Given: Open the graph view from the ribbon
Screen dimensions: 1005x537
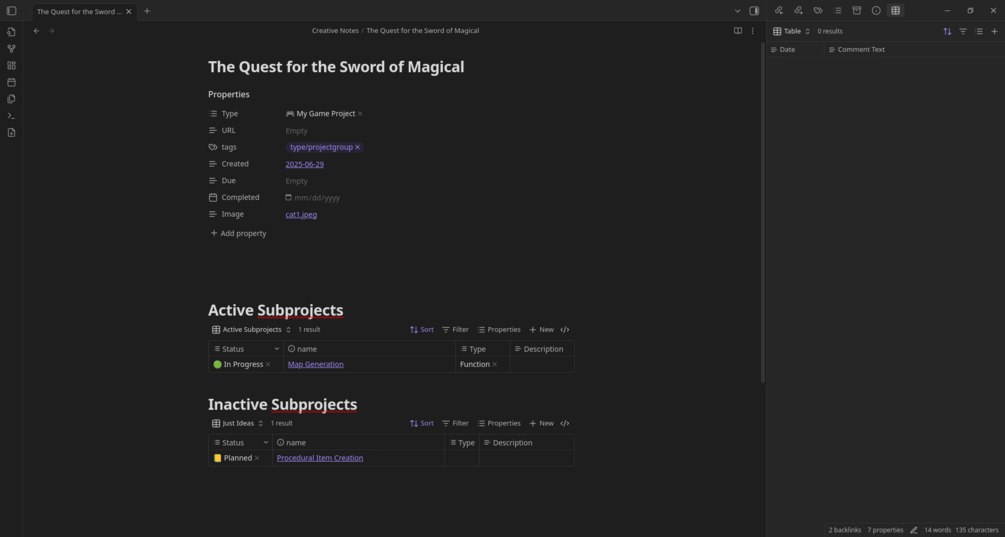Looking at the screenshot, I should coord(11,48).
